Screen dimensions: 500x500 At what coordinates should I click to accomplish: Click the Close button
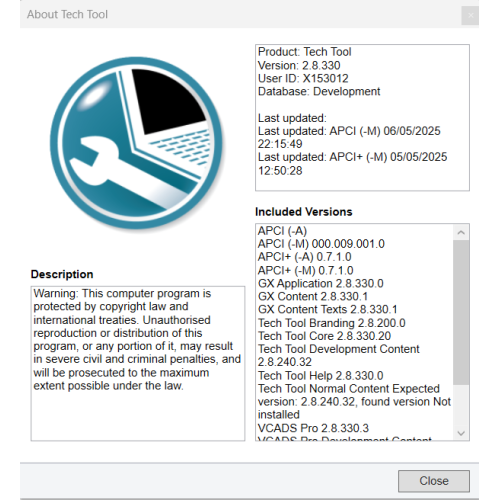point(434,481)
